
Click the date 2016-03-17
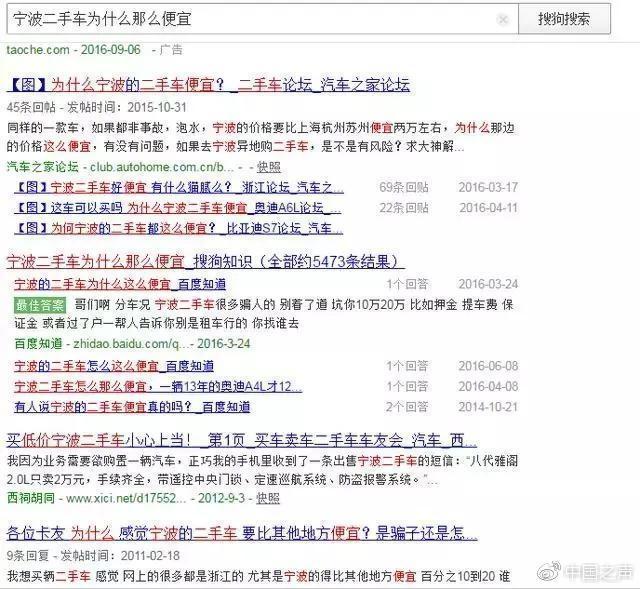click(488, 187)
